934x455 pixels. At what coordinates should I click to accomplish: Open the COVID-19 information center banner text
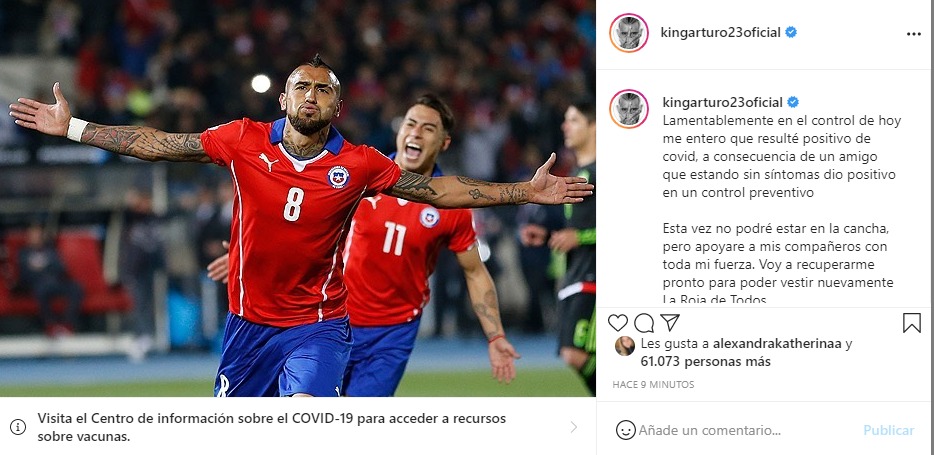click(272, 427)
